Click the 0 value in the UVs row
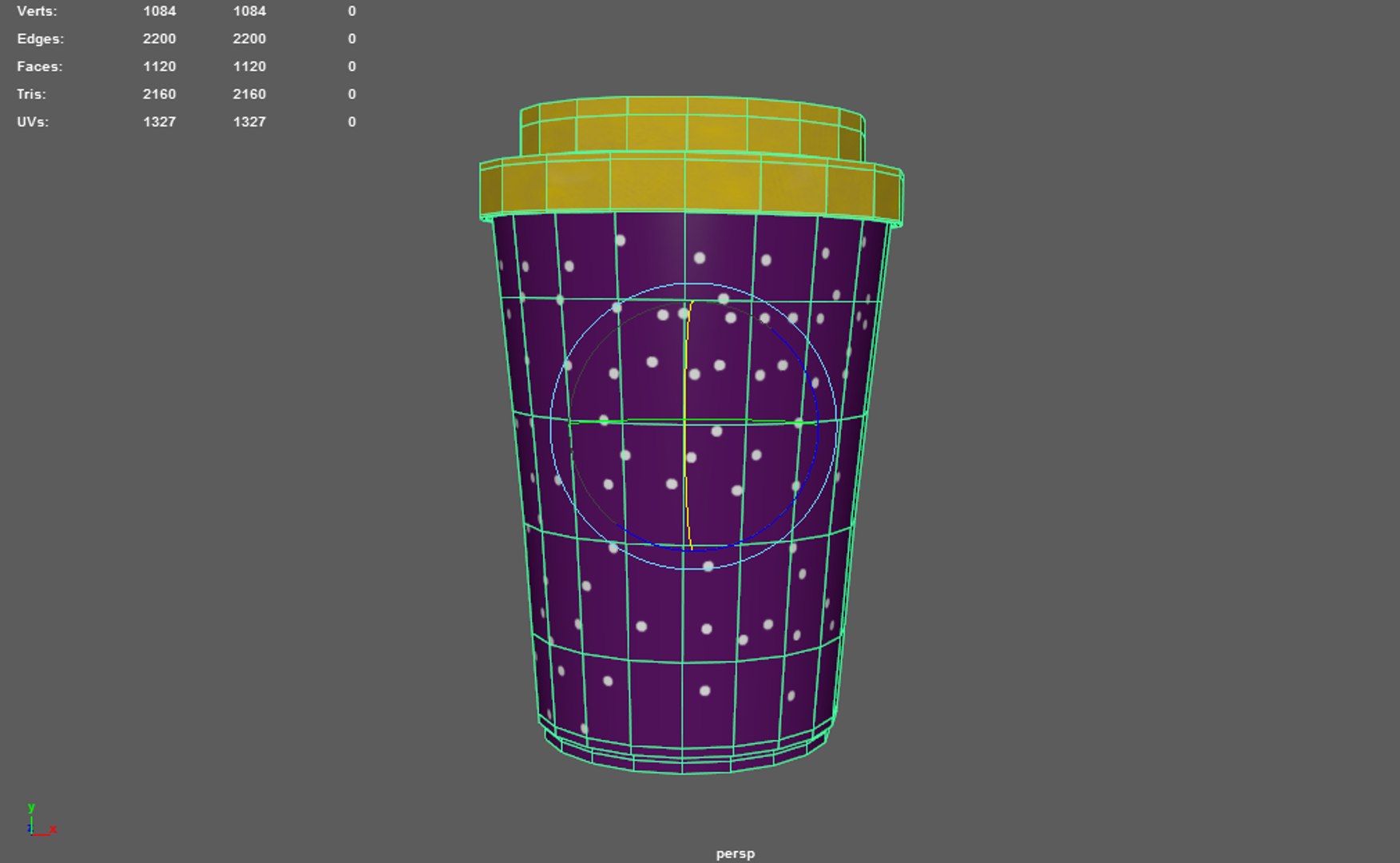Screen dimensions: 1400x863 point(351,121)
